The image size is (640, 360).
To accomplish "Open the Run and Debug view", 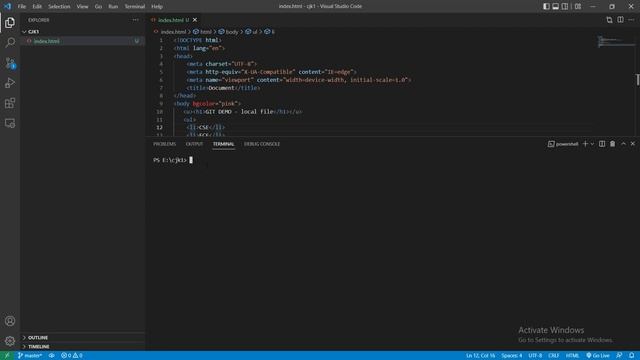I will pos(10,83).
